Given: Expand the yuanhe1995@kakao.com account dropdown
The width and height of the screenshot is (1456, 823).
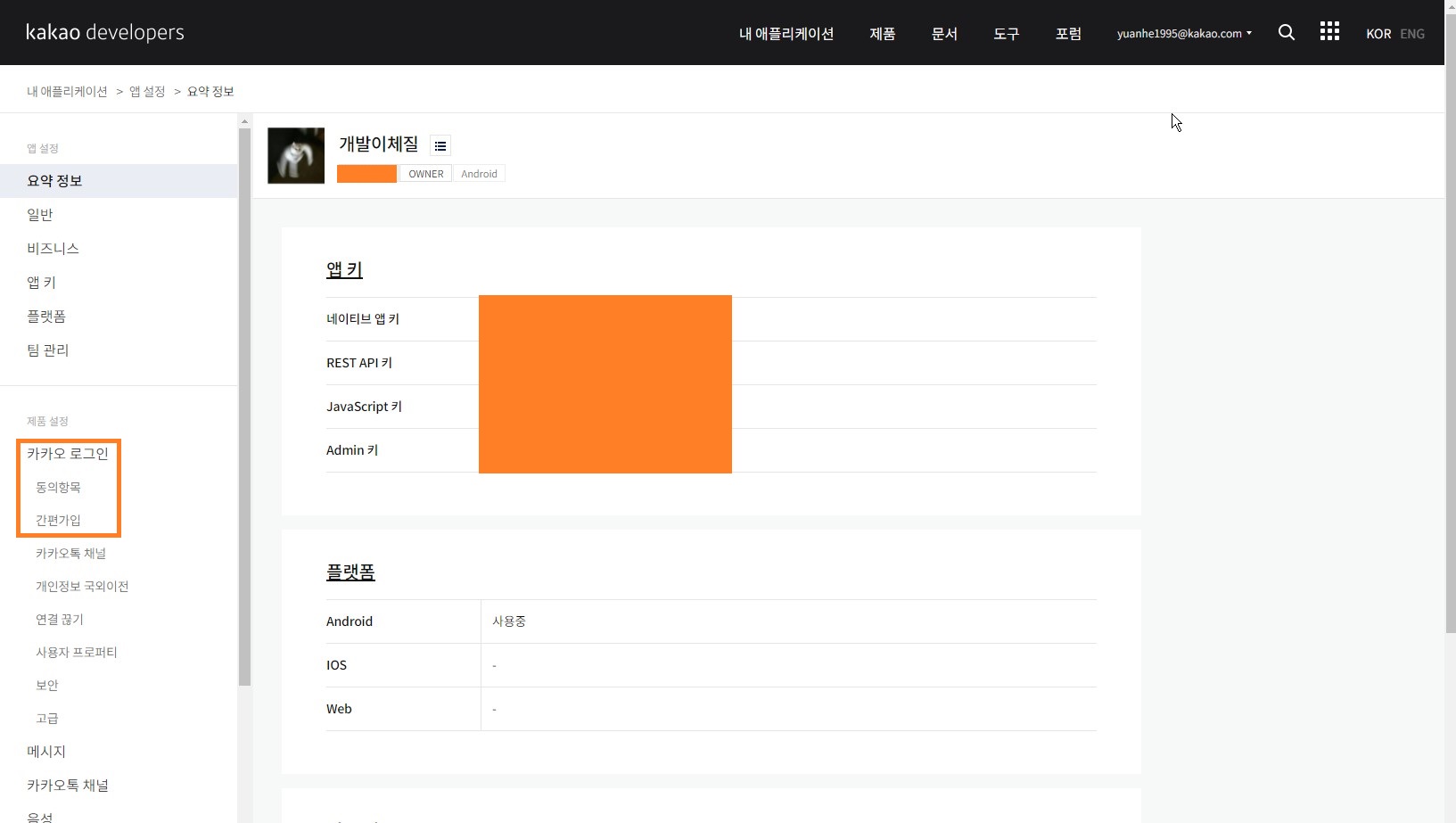Looking at the screenshot, I should click(x=1184, y=34).
